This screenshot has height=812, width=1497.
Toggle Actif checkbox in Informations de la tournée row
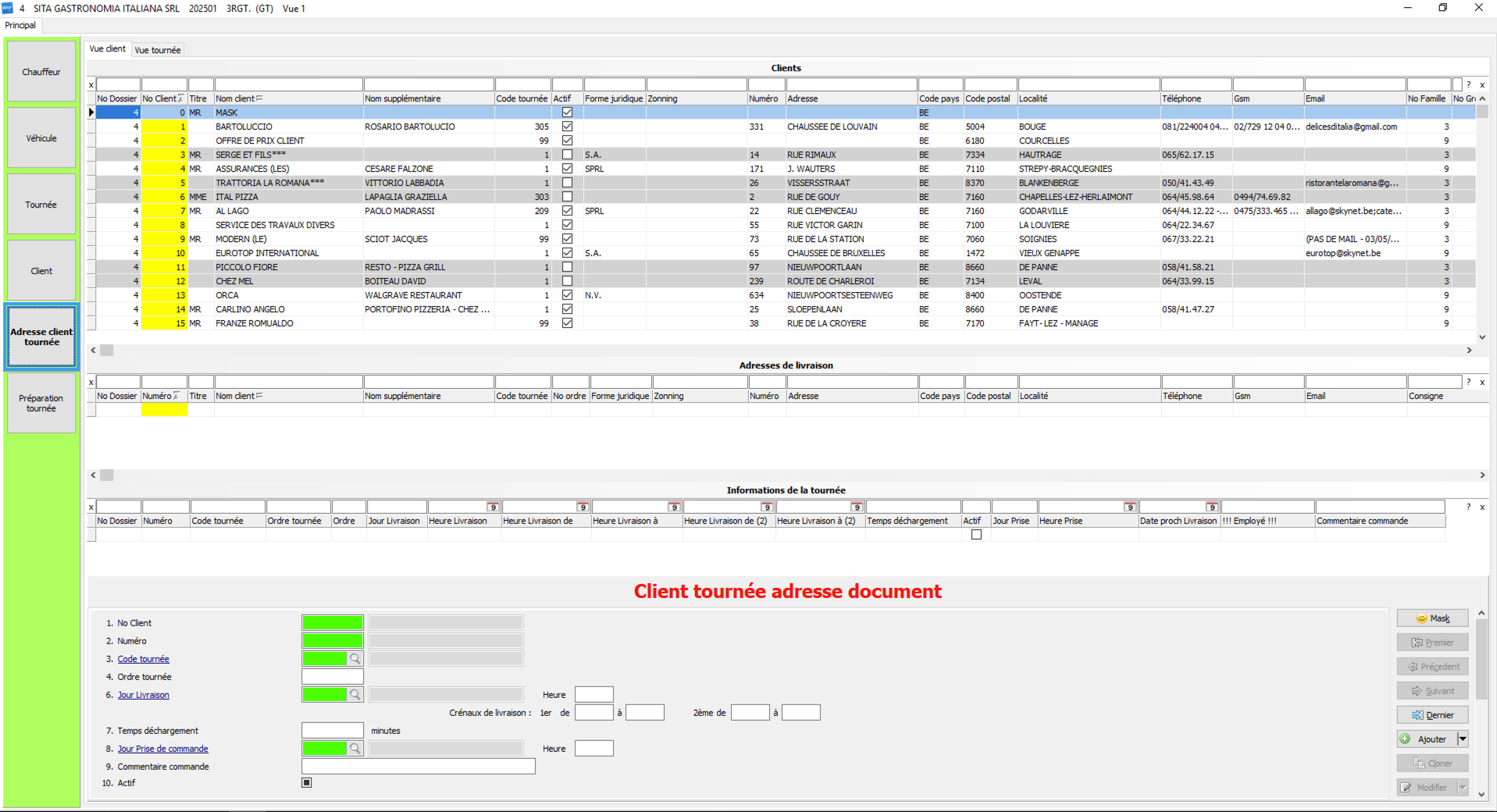(976, 535)
